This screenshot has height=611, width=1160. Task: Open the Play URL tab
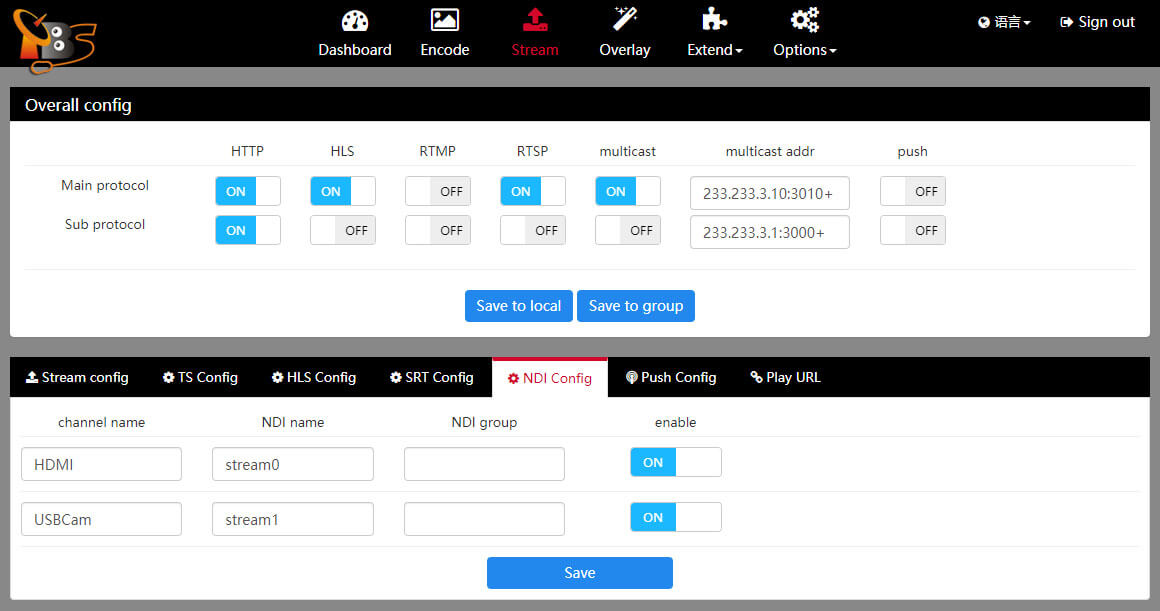(785, 377)
